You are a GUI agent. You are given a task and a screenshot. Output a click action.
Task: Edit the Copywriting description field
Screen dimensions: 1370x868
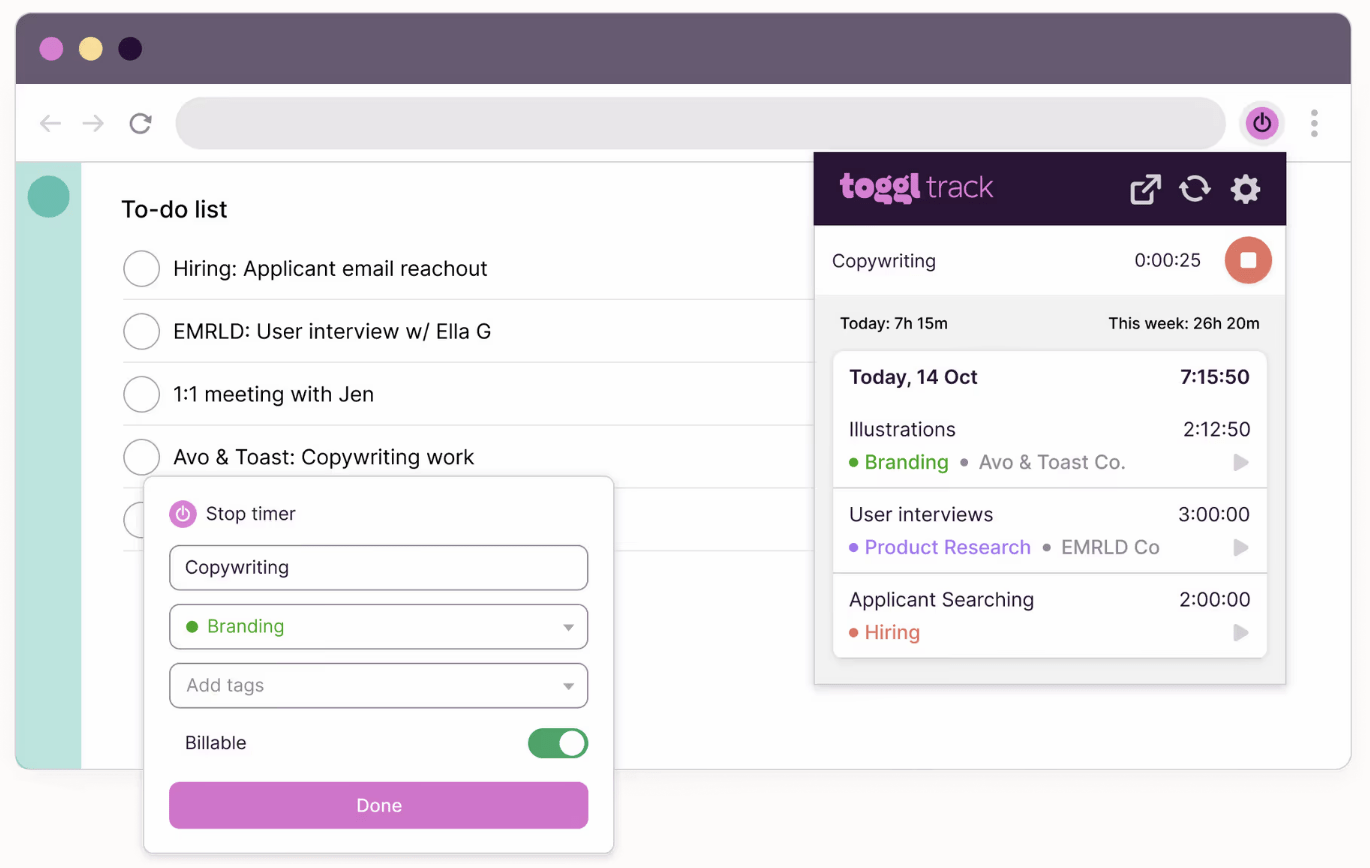379,567
